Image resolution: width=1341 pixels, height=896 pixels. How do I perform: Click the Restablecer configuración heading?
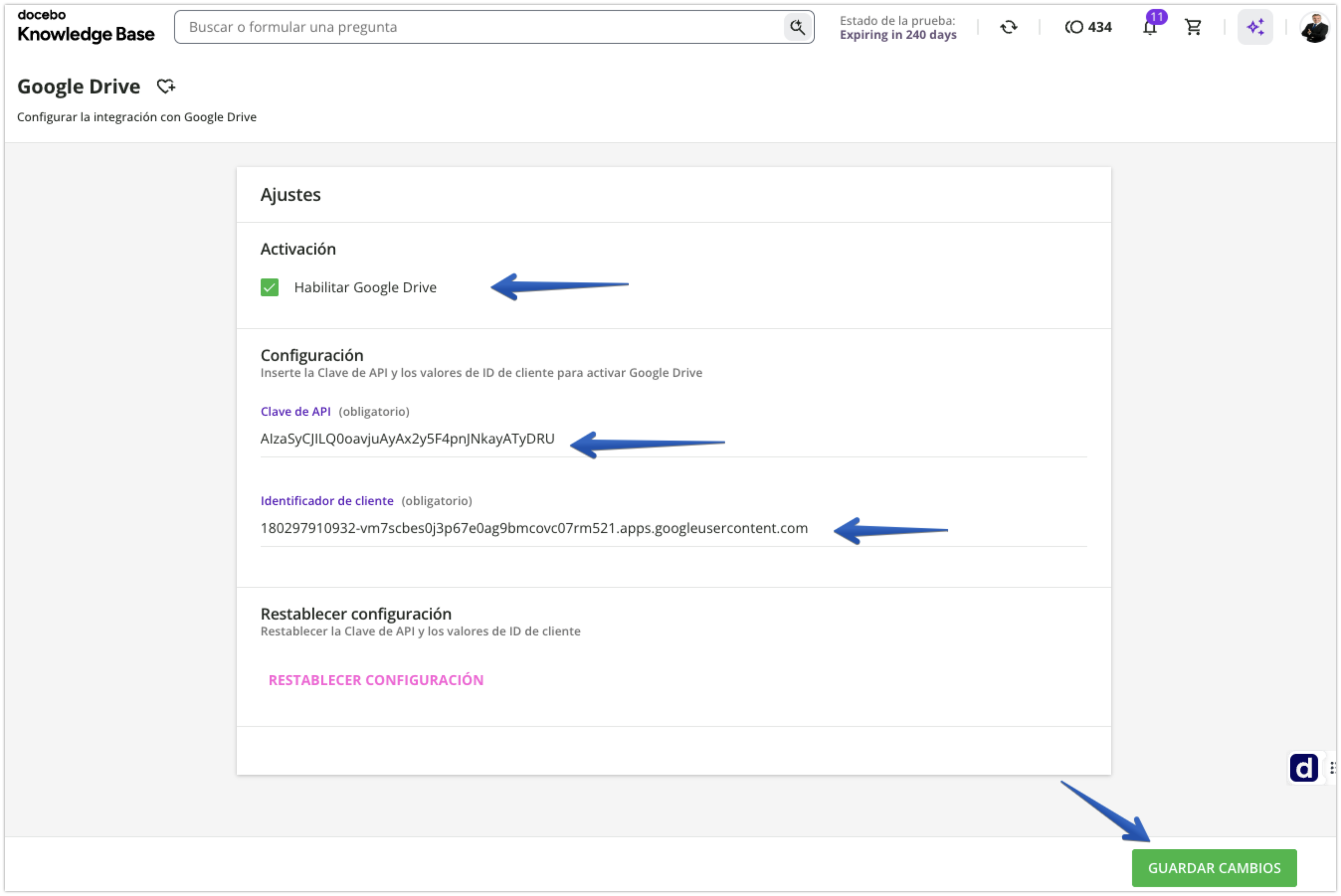356,614
